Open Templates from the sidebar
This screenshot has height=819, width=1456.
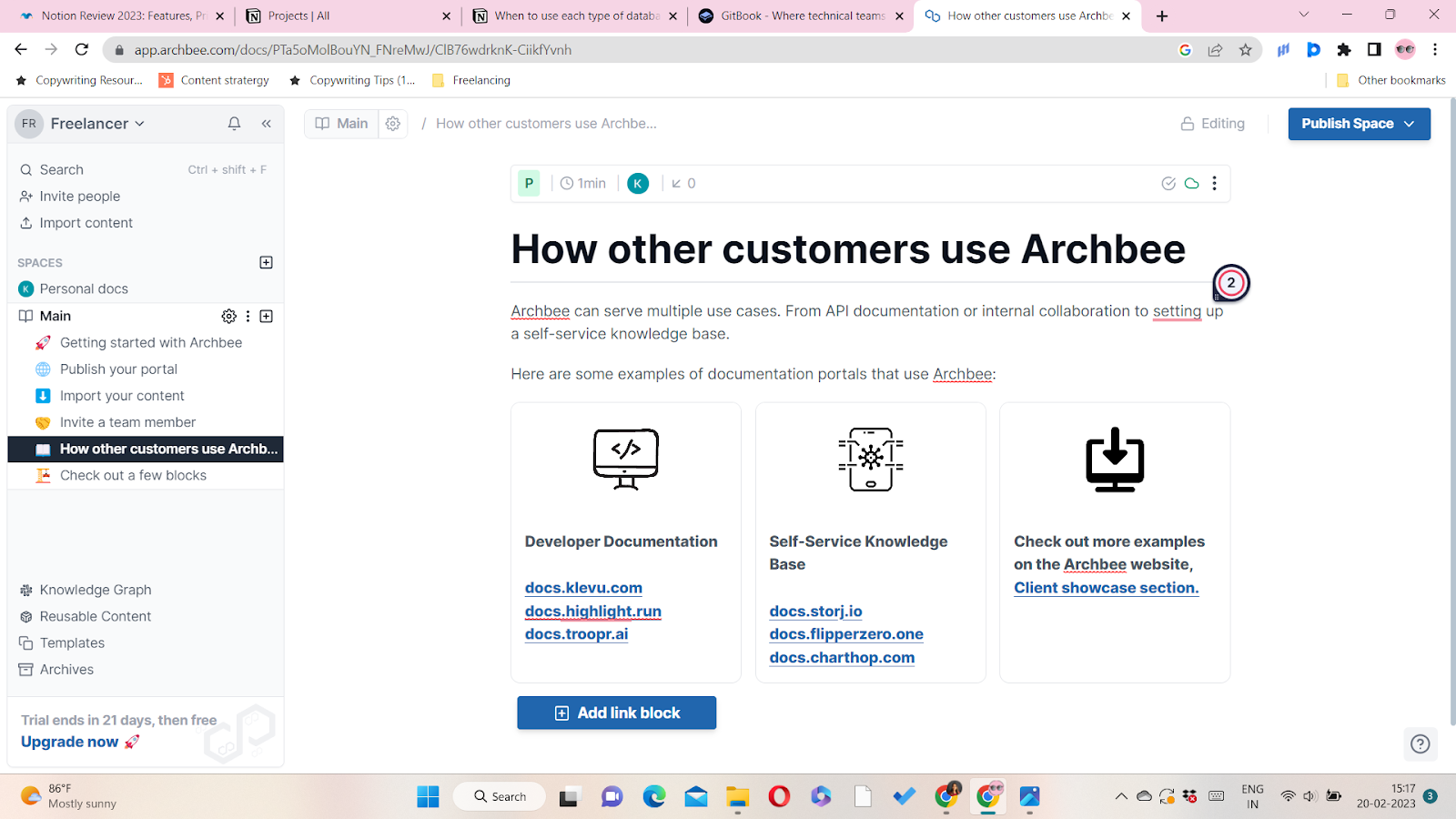click(71, 642)
